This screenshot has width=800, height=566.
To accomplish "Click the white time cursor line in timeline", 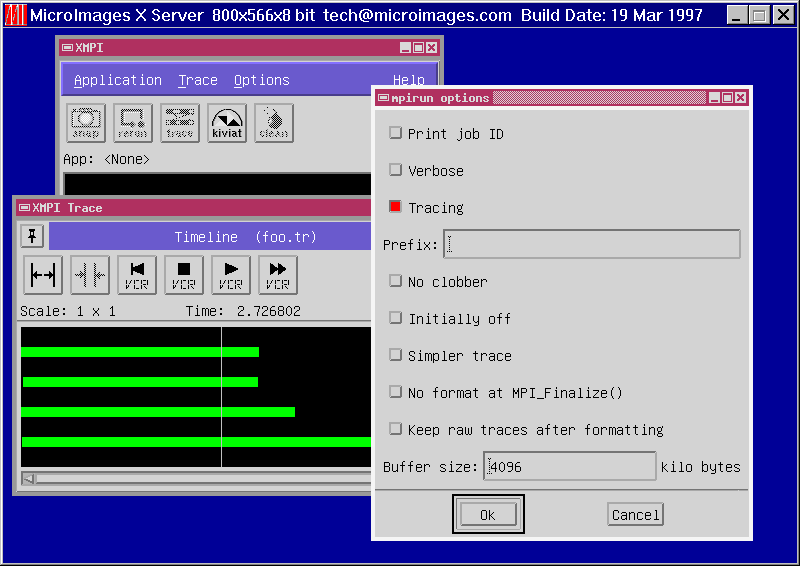I will coord(221,397).
